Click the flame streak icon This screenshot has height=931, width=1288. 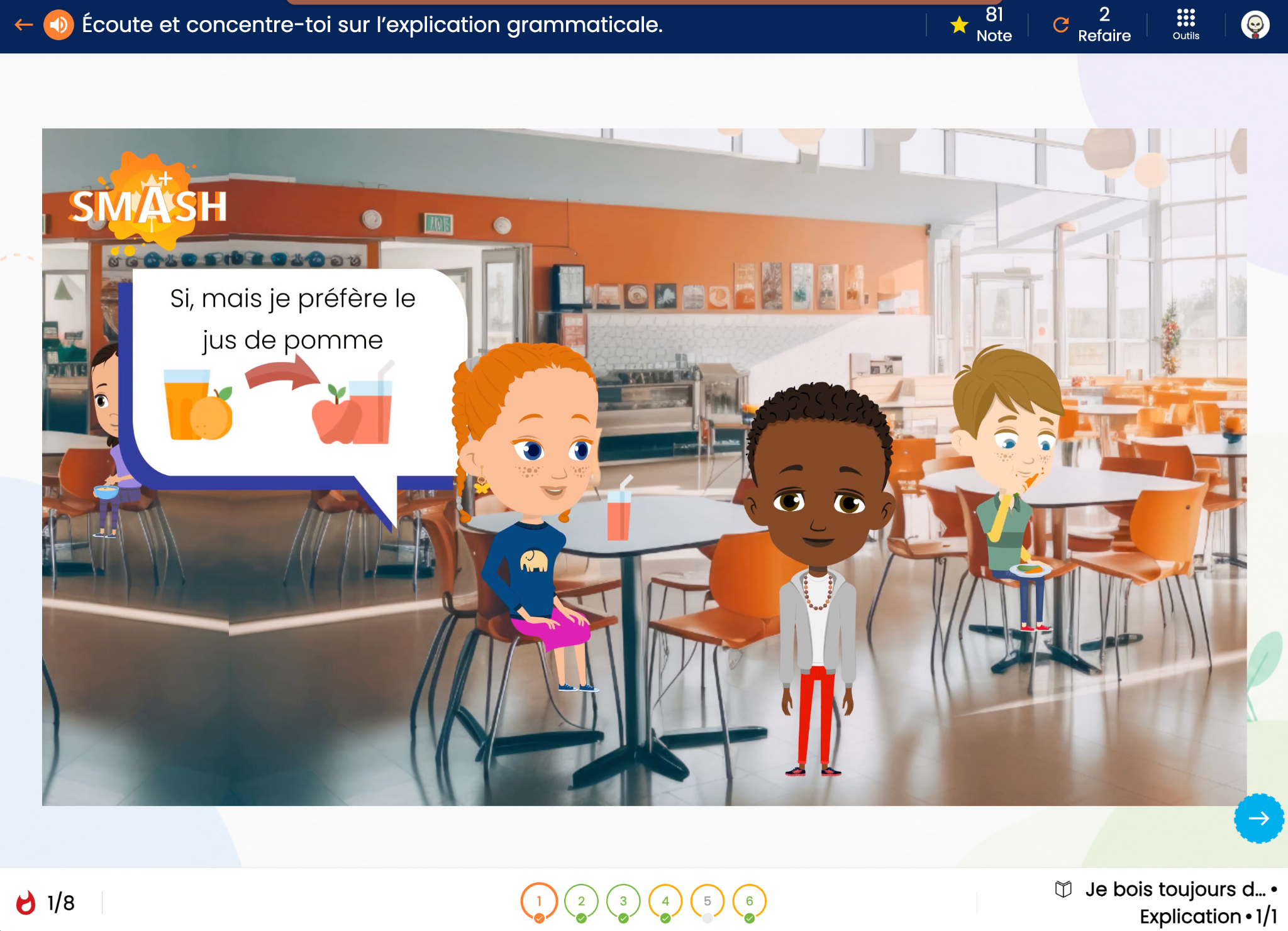click(26, 903)
